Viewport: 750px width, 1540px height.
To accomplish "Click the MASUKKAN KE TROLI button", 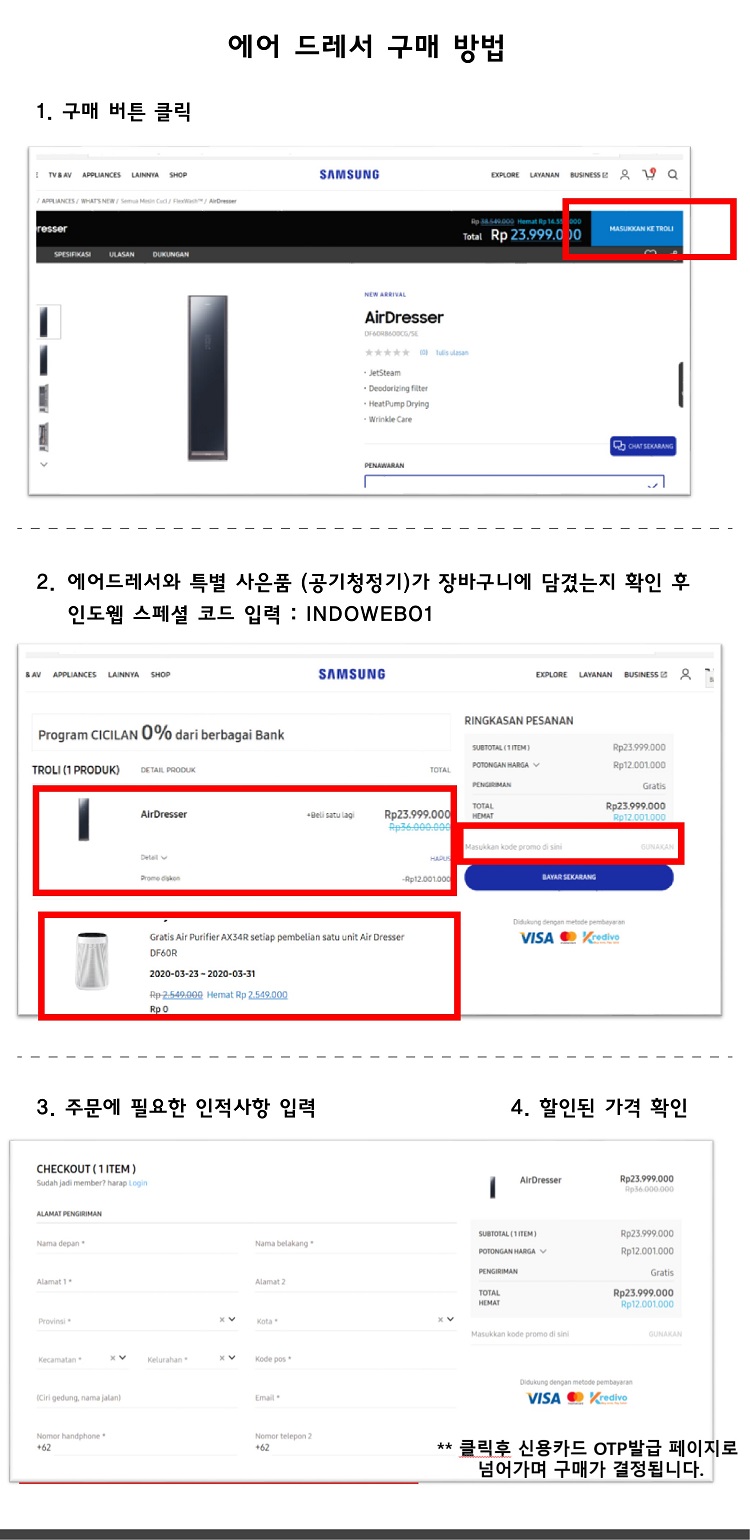I will tap(641, 229).
